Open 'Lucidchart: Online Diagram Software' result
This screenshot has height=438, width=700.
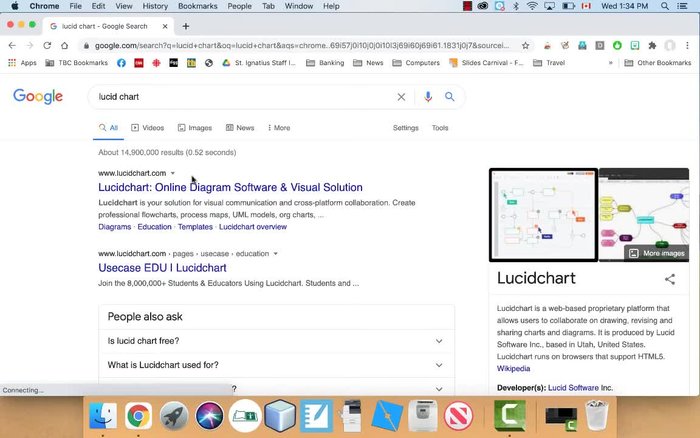click(x=230, y=188)
